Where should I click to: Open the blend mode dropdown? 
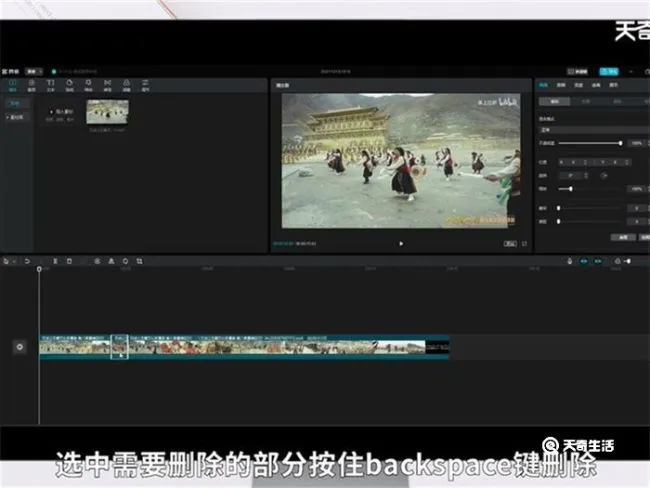click(x=594, y=130)
